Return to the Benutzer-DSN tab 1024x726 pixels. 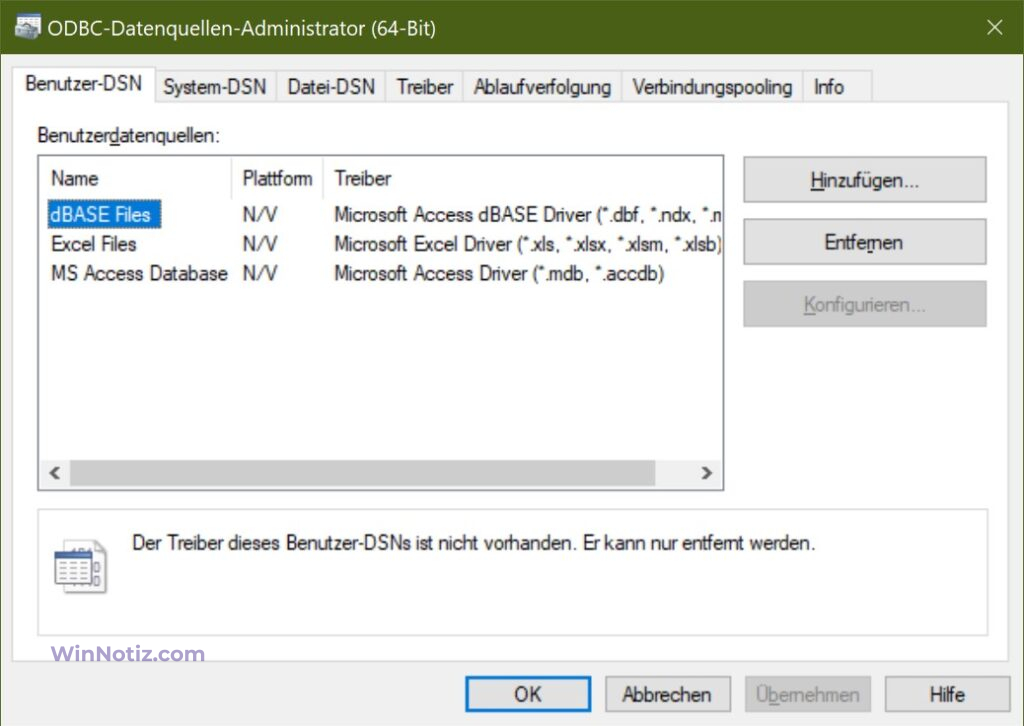click(x=84, y=84)
